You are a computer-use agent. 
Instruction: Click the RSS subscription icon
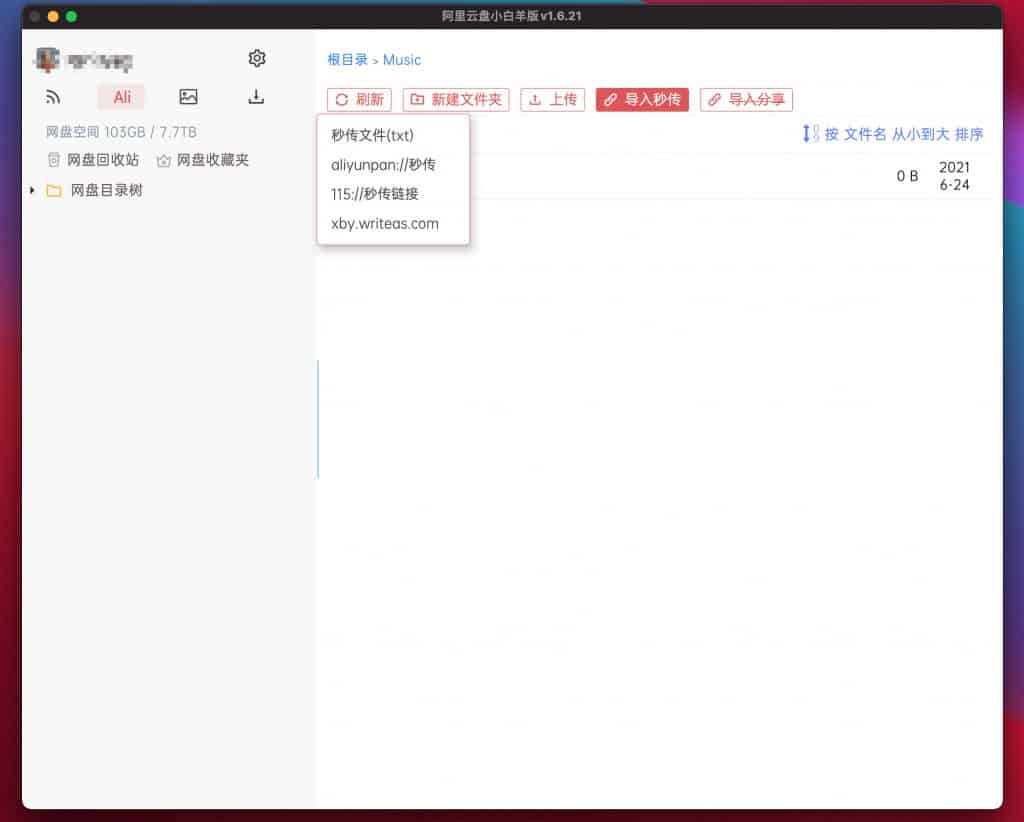(53, 97)
